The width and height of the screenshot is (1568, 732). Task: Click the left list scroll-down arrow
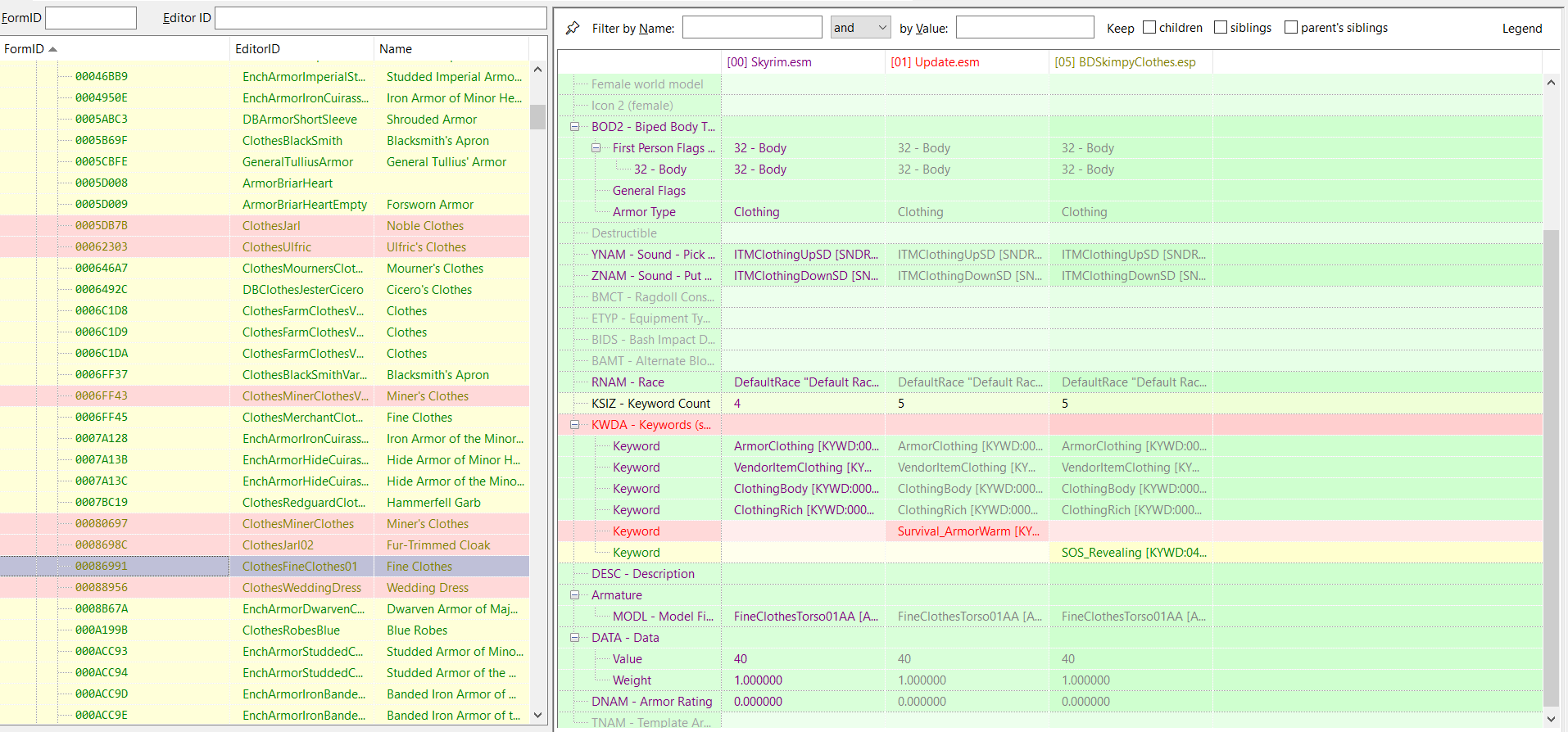[537, 715]
